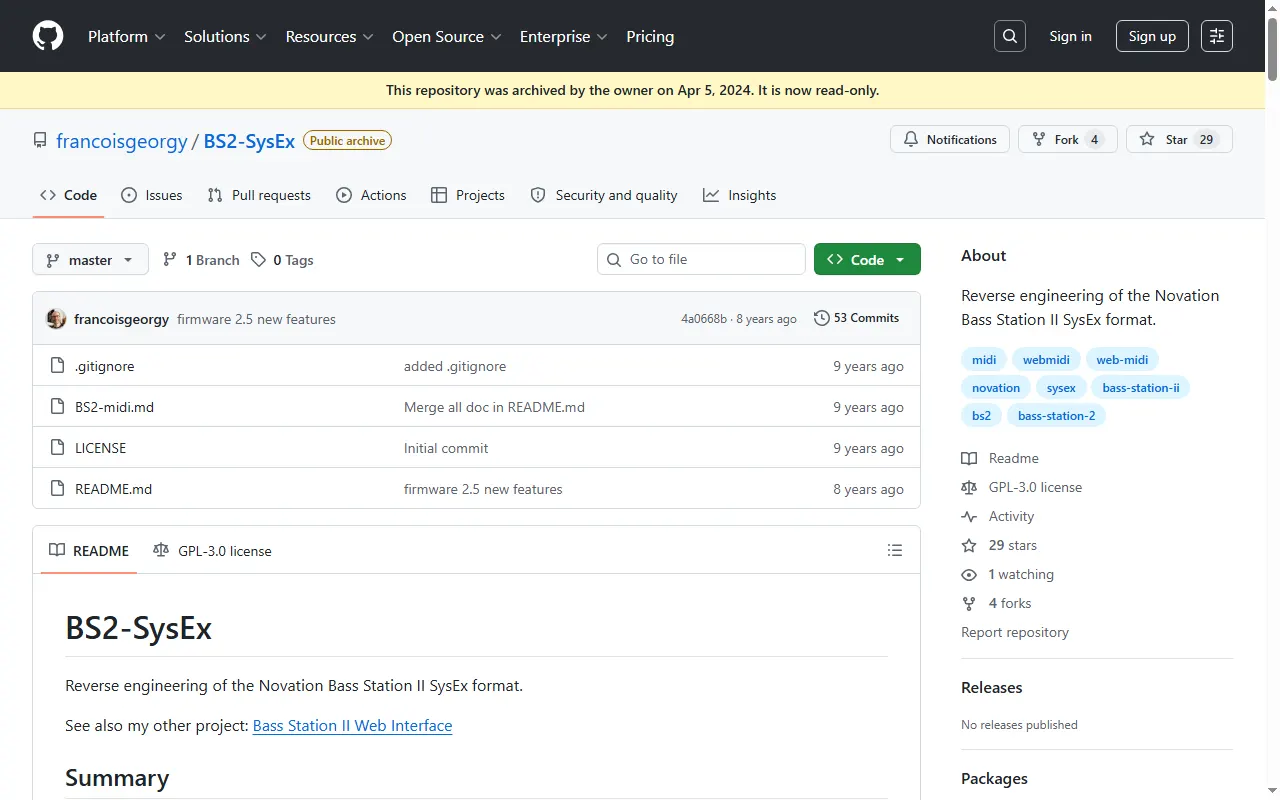The image size is (1280, 800).
Task: Focus the Go to file field
Action: (701, 259)
